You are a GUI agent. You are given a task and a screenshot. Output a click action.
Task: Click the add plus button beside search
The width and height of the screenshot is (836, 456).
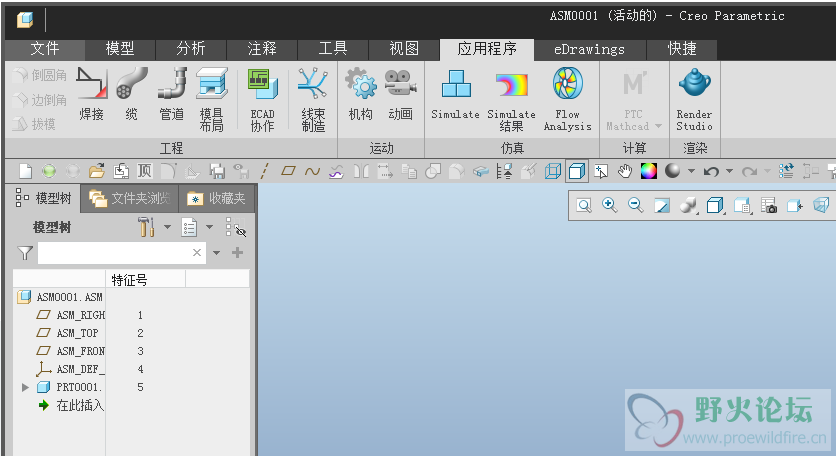click(238, 253)
